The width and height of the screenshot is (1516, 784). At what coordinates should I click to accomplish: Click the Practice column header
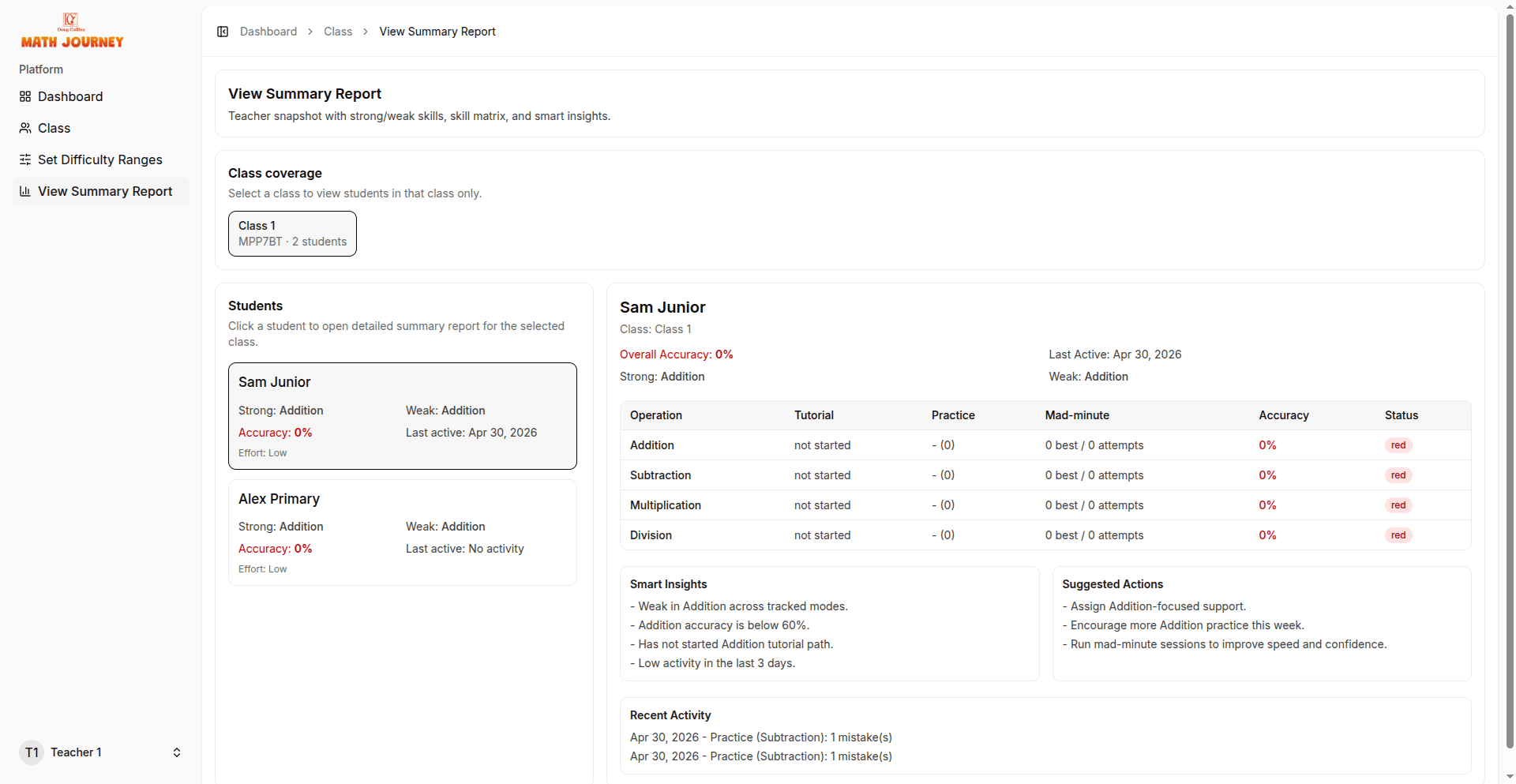tap(953, 415)
